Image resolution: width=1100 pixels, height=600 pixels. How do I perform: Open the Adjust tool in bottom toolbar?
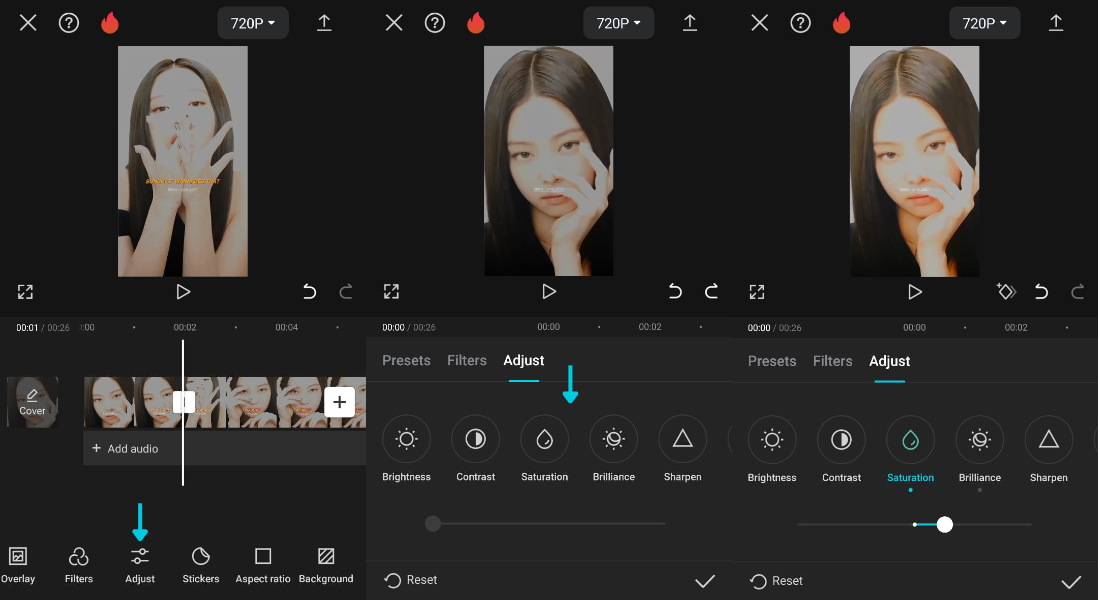coord(140,566)
